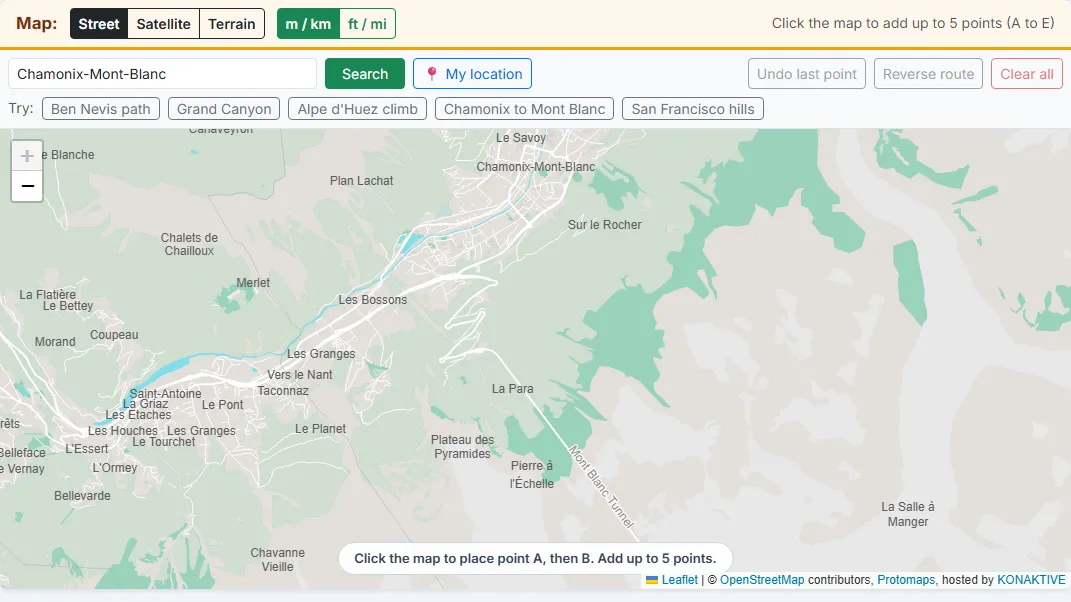This screenshot has width=1071, height=602.
Task: Switch map to Street view
Action: pos(98,24)
